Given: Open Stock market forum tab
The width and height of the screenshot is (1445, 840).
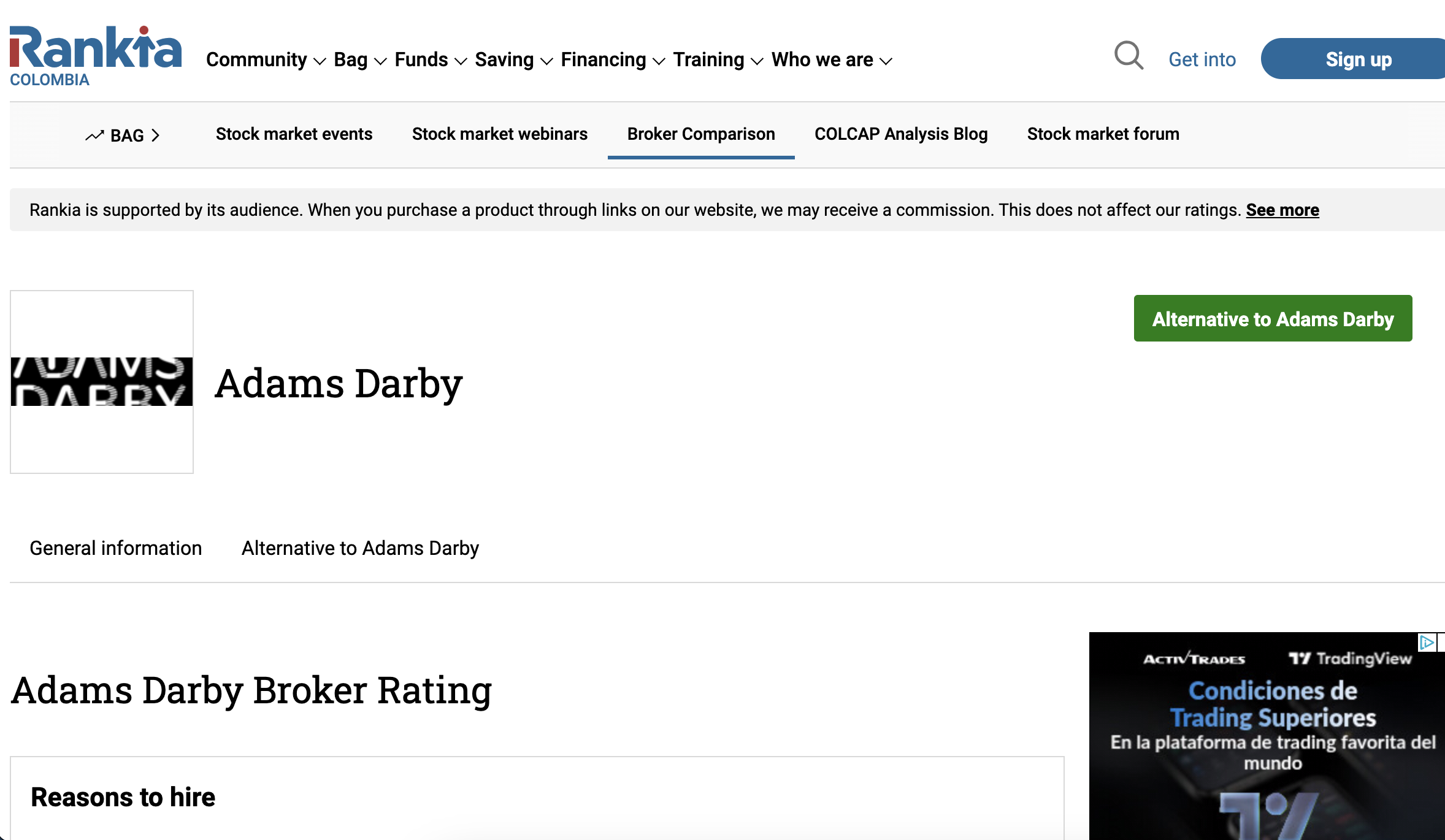Looking at the screenshot, I should point(1103,134).
